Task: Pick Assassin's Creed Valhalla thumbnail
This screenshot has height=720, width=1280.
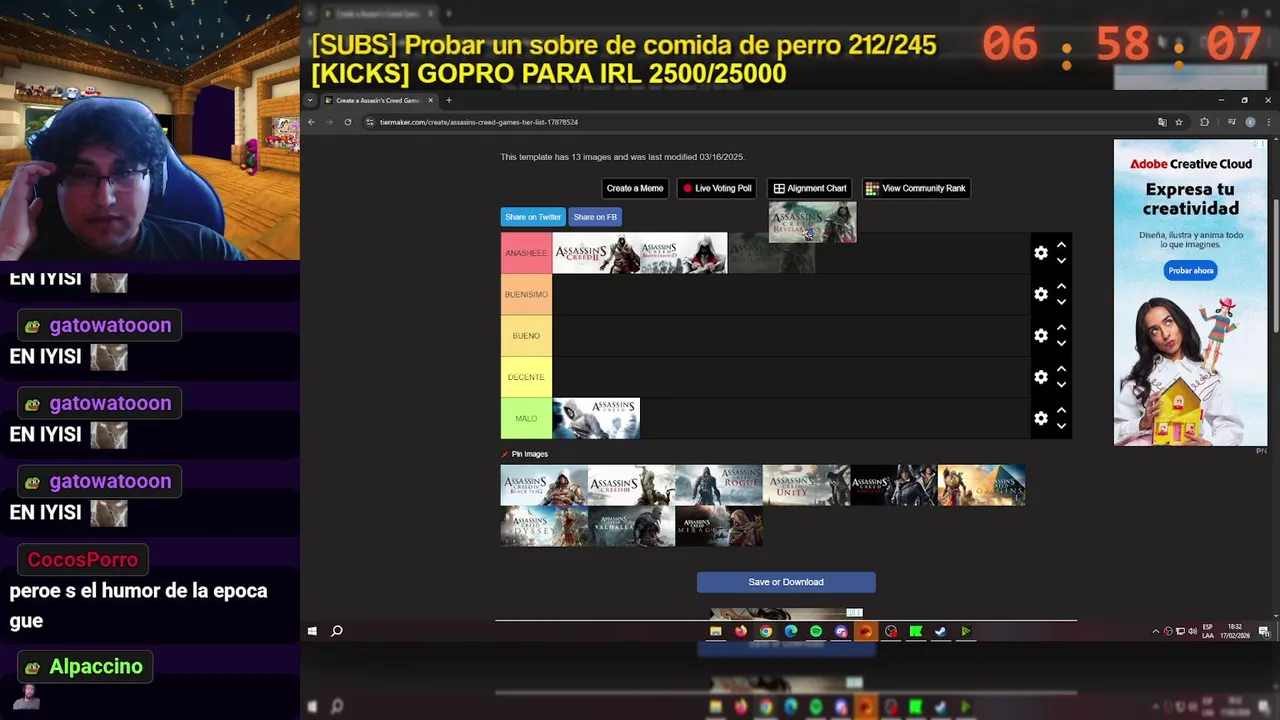Action: [x=631, y=526]
